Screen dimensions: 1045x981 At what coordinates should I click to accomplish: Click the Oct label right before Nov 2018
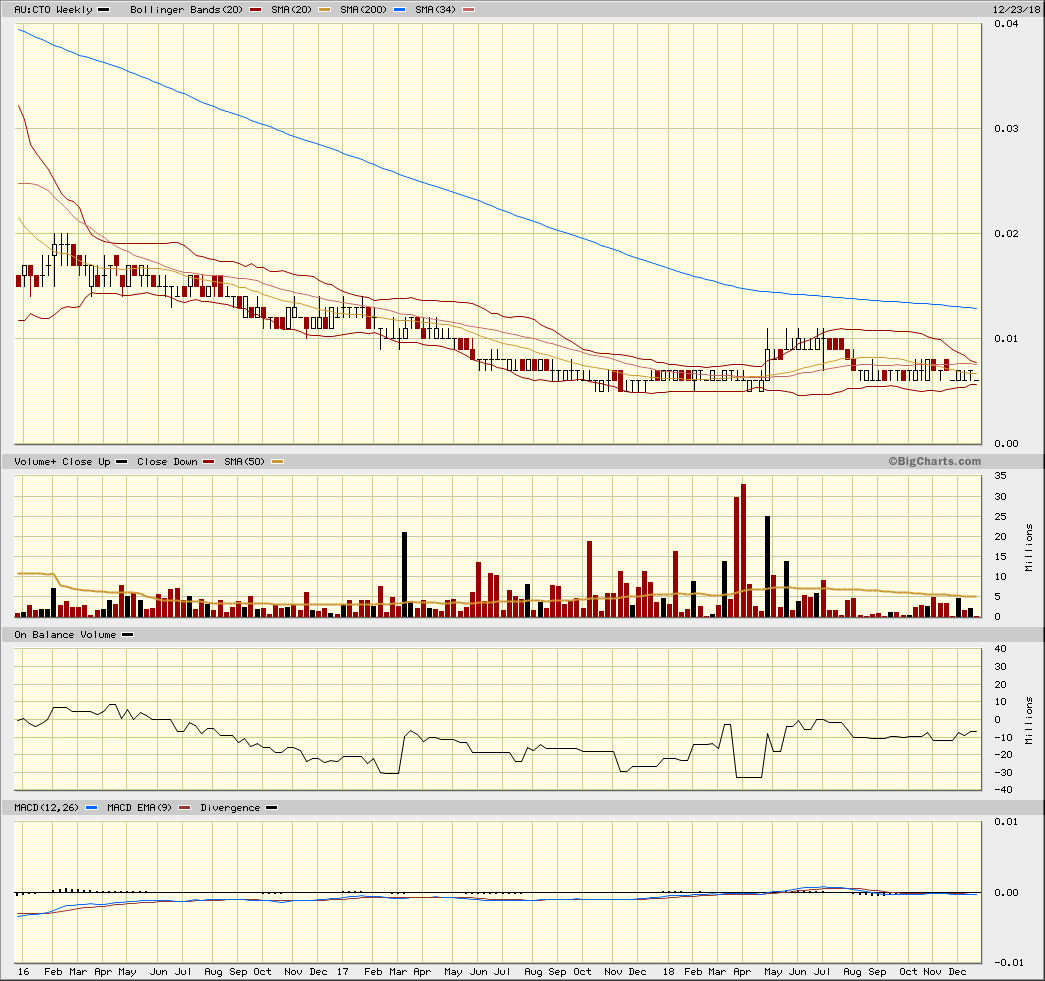coord(908,972)
